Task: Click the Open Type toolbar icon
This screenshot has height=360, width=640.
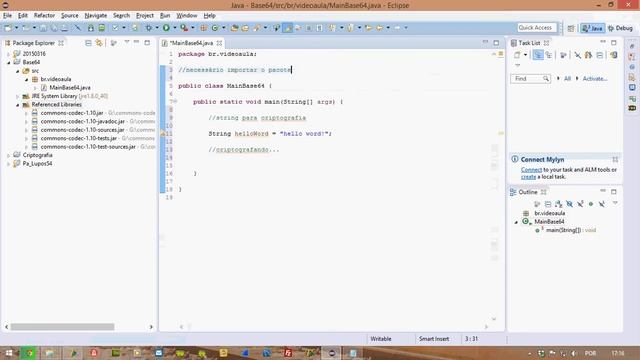Action: [x=234, y=28]
